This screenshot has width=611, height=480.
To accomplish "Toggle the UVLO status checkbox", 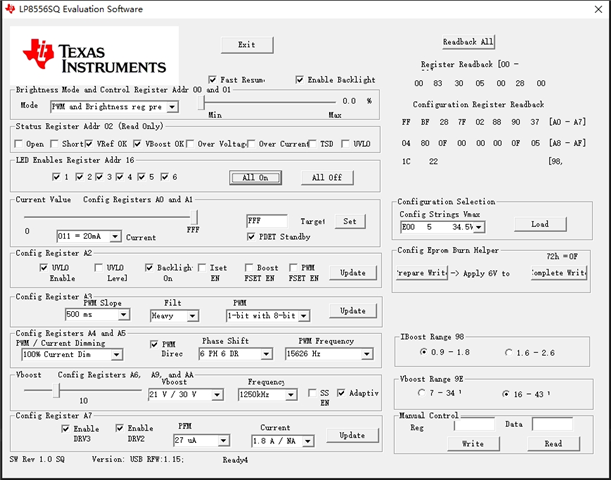I will tap(345, 144).
